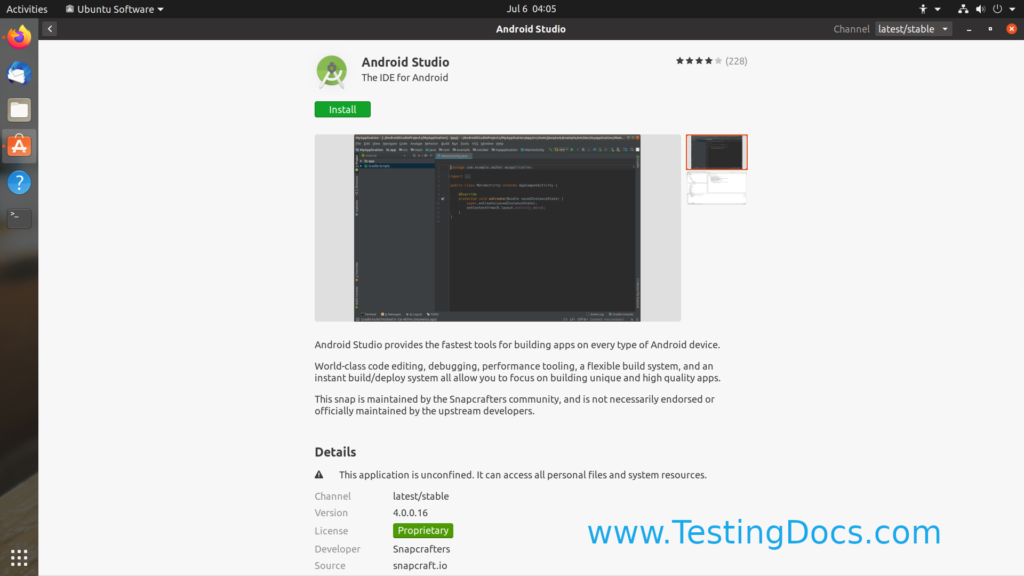Open the clock showing Jul 6 04:05

click(530, 8)
